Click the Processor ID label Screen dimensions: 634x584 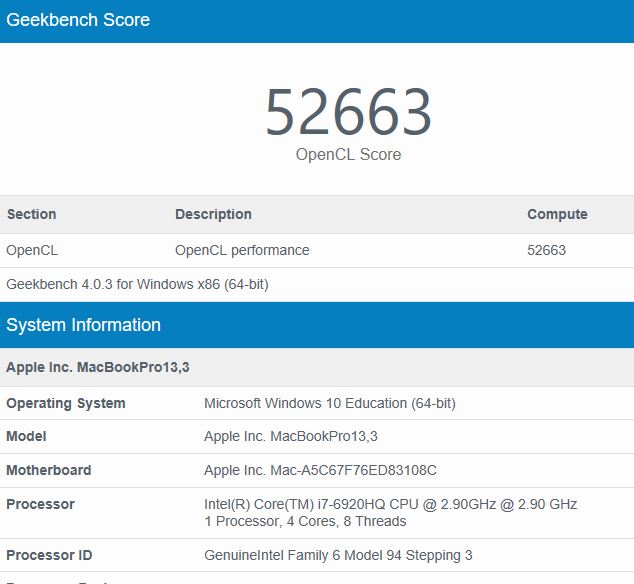pyautogui.click(x=49, y=555)
